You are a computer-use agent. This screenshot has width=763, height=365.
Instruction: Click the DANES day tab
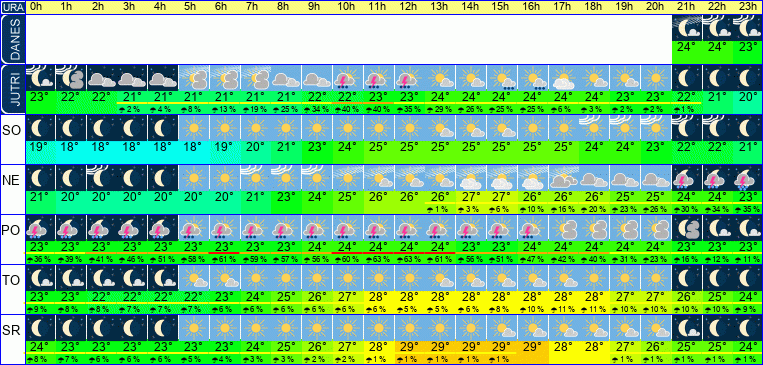click(x=13, y=40)
